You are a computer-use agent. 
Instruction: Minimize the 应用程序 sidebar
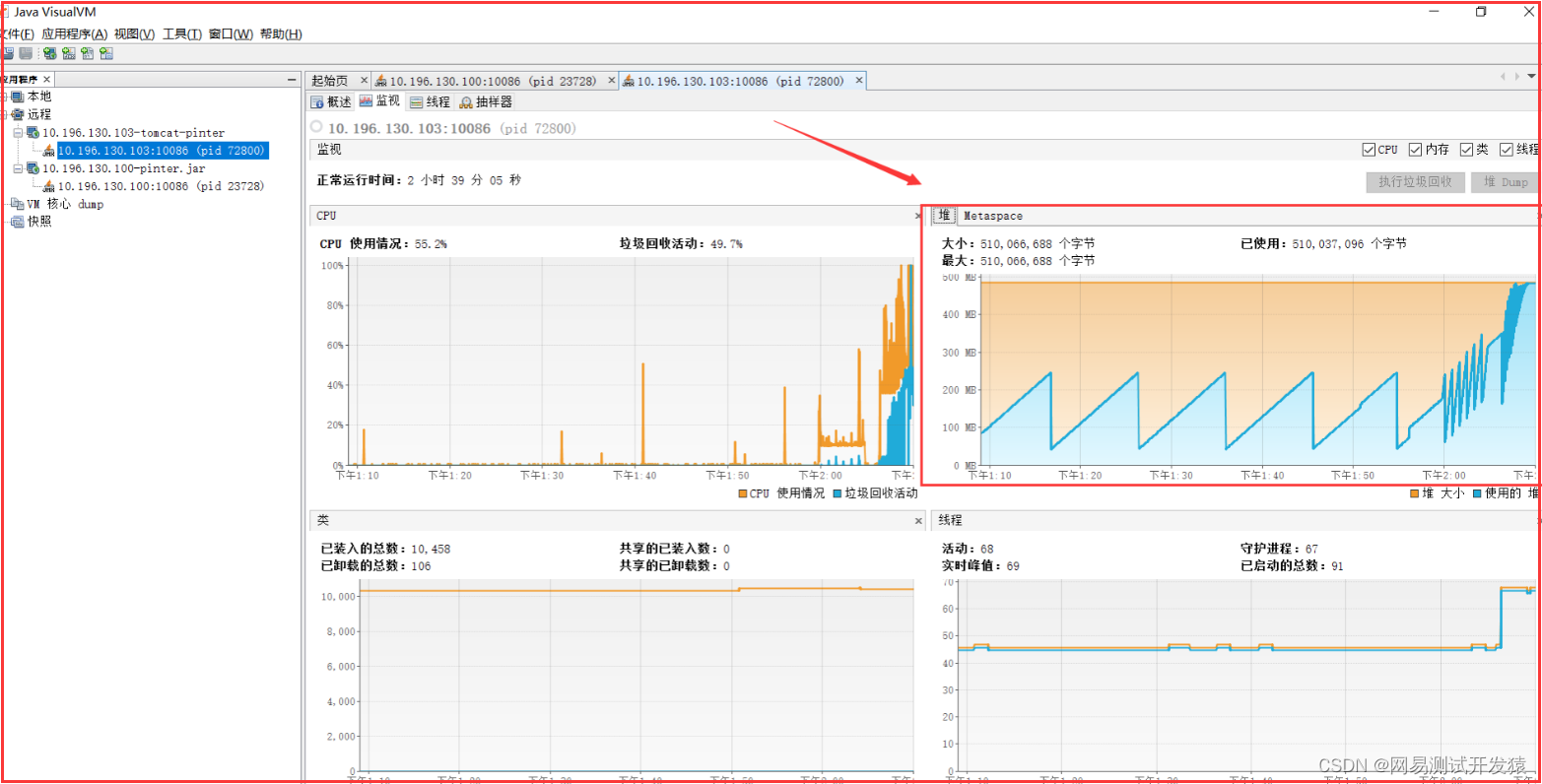click(292, 80)
